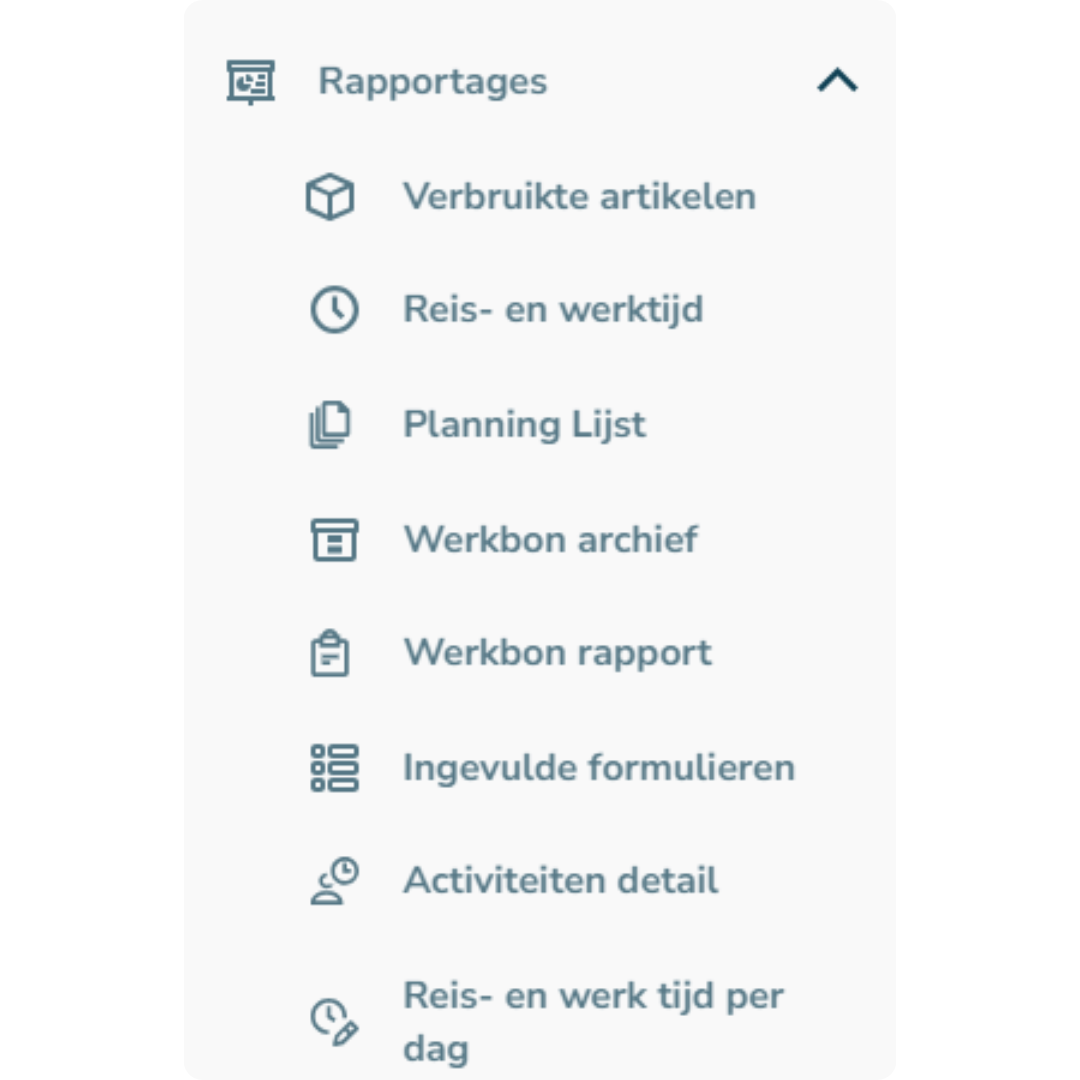
Task: Click the stacked documents Planning Lijst icon
Action: (x=330, y=424)
